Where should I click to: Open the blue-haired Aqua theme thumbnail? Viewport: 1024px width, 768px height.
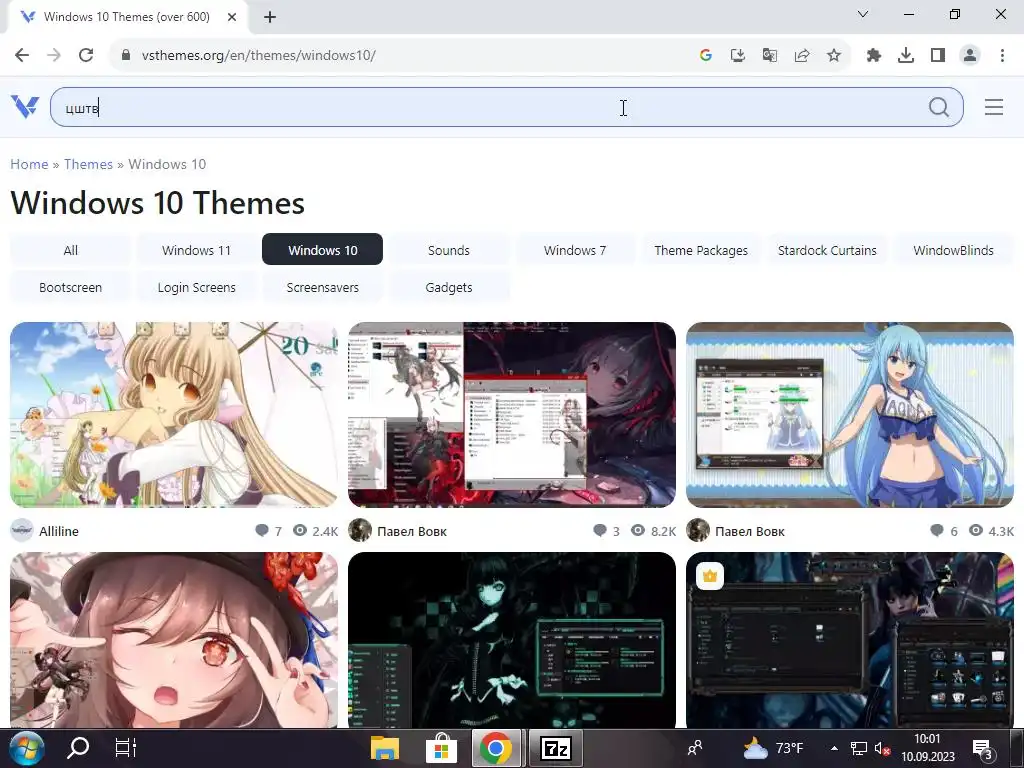(850, 415)
